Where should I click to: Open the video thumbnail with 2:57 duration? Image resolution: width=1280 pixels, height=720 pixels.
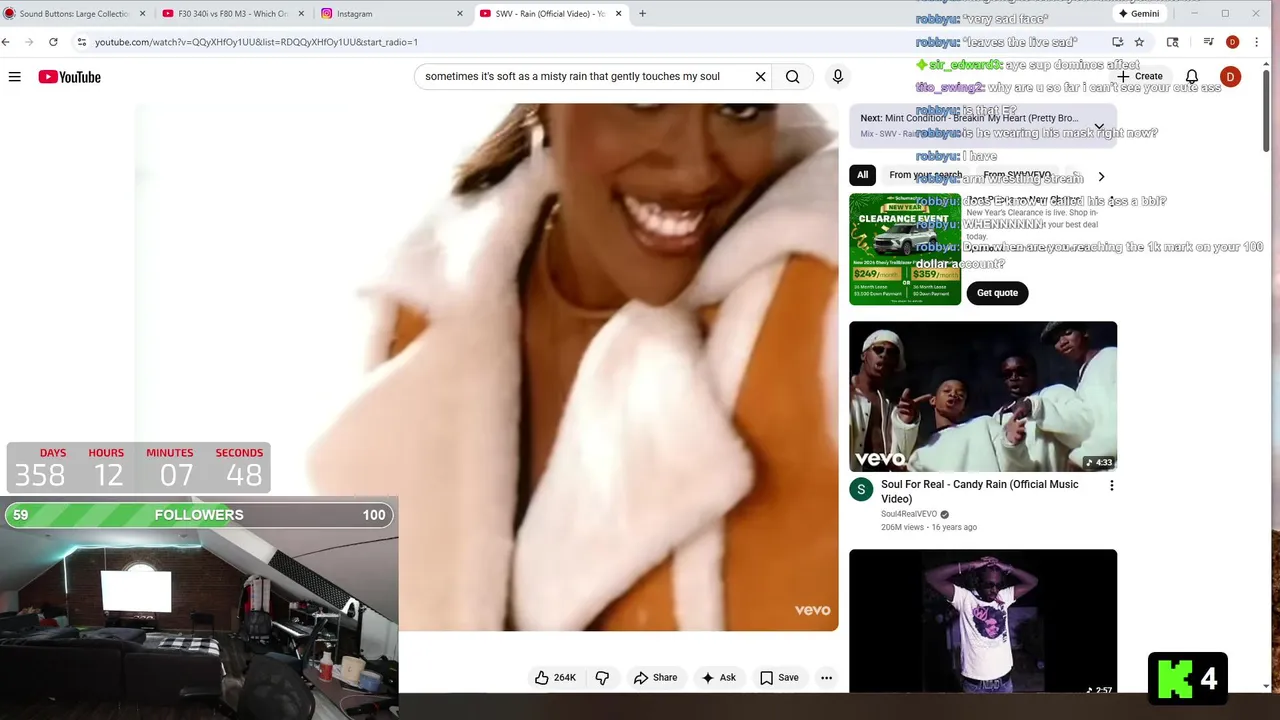coord(983,621)
